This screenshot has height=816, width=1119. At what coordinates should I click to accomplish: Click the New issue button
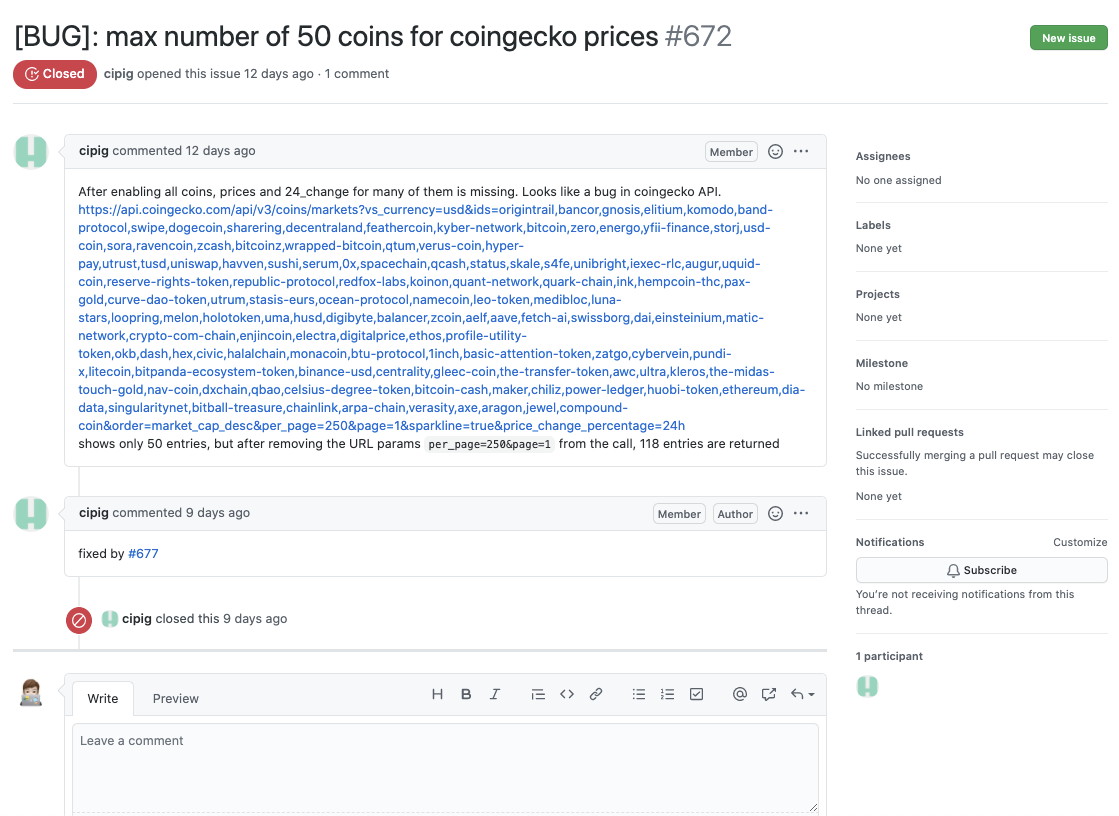coord(1068,38)
